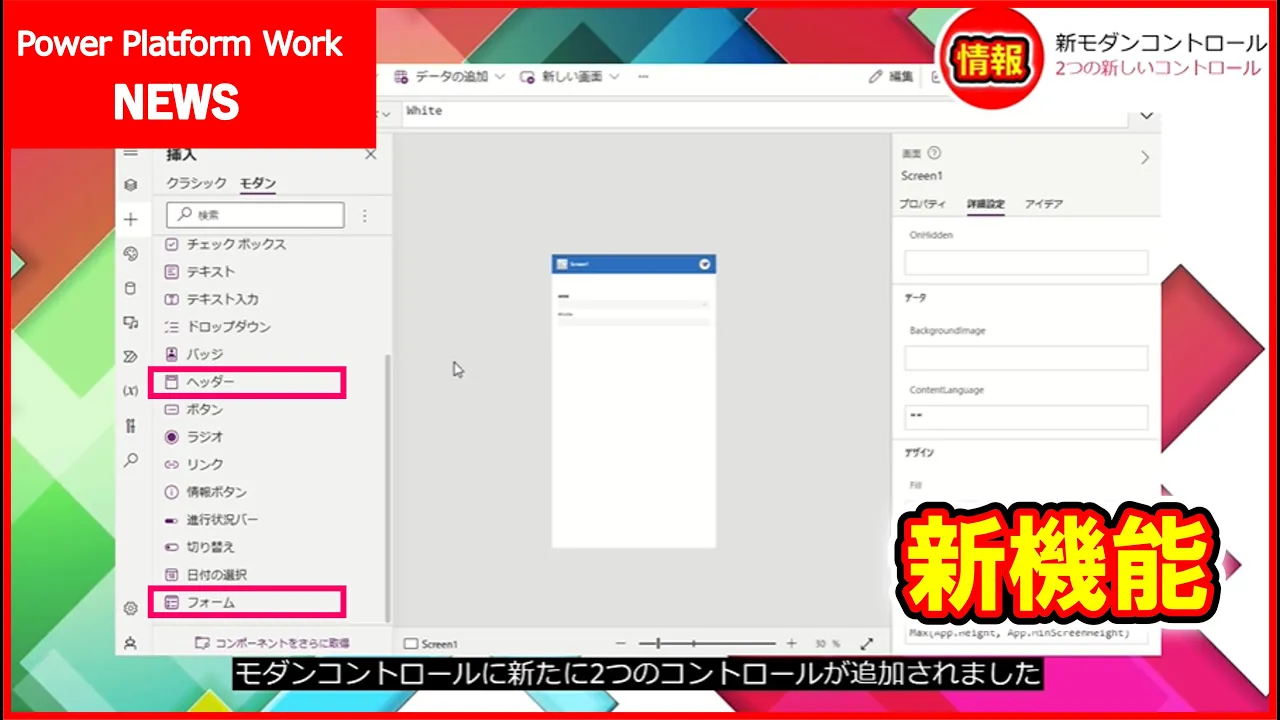Collapse the properties pane with chevron
The image size is (1280, 720).
pos(1145,157)
